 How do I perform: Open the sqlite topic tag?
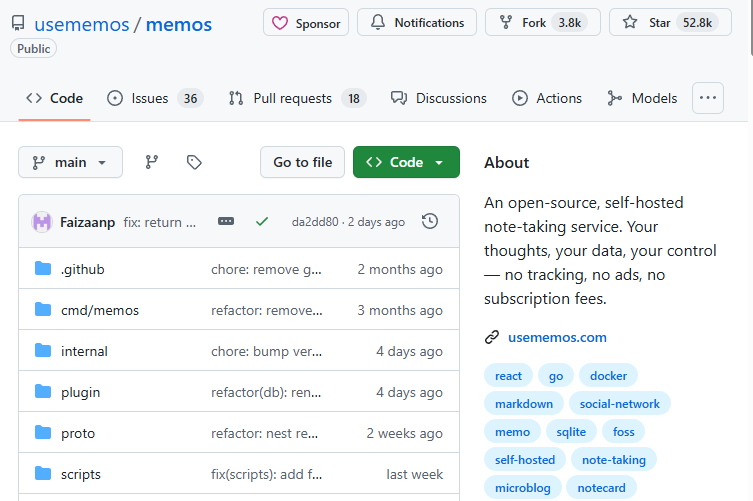571,431
